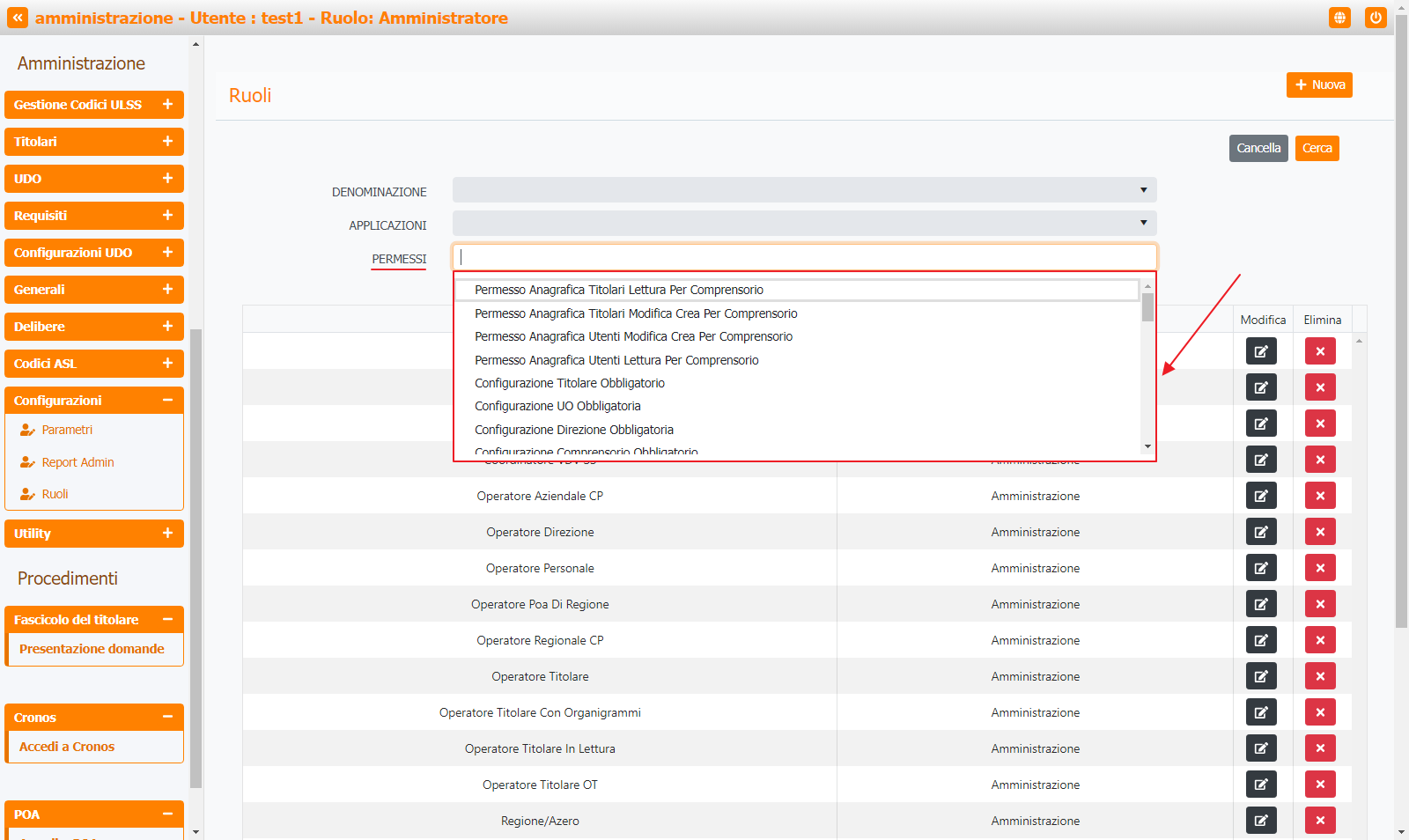The height and width of the screenshot is (840, 1409).
Task: Click the globe language icon
Action: pos(1339,18)
